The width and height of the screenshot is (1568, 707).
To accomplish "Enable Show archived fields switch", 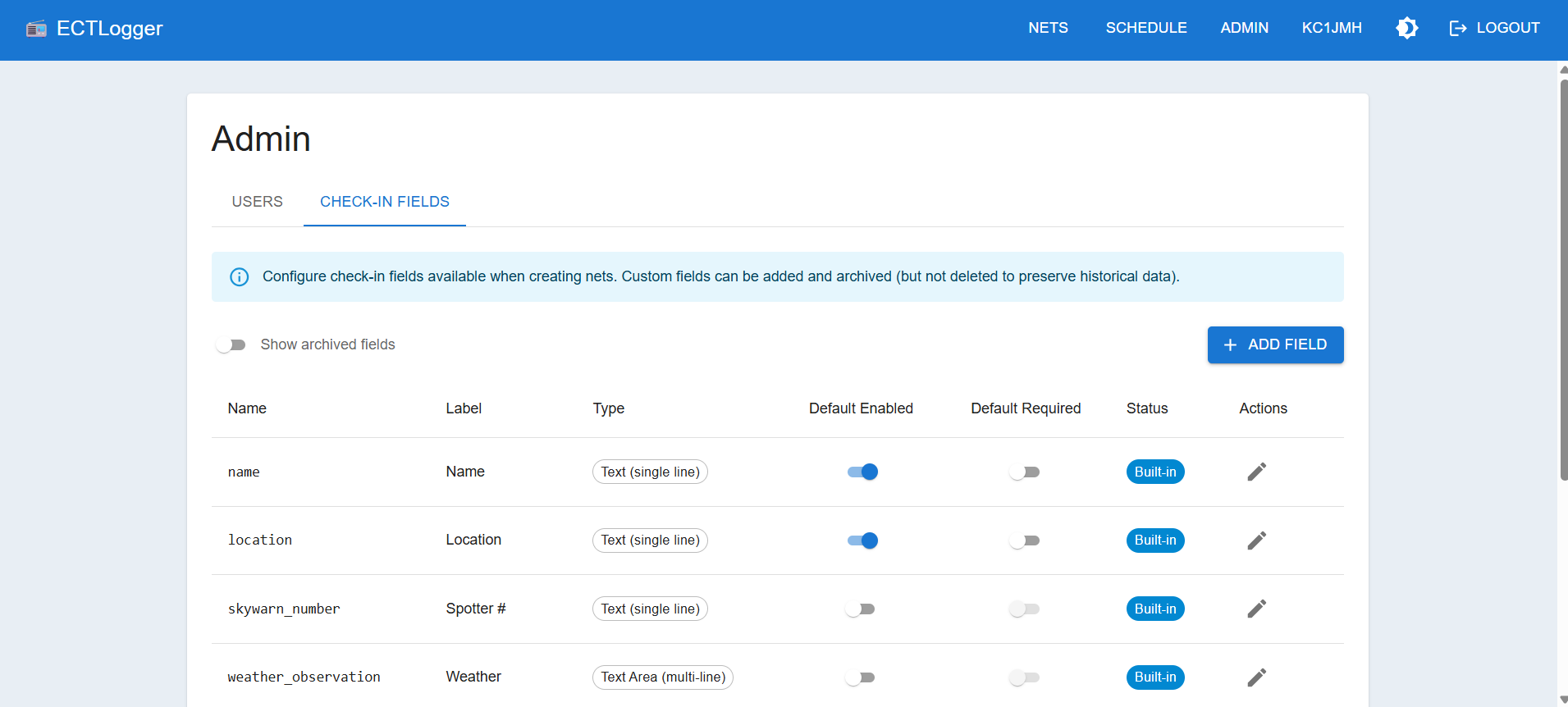I will click(231, 345).
